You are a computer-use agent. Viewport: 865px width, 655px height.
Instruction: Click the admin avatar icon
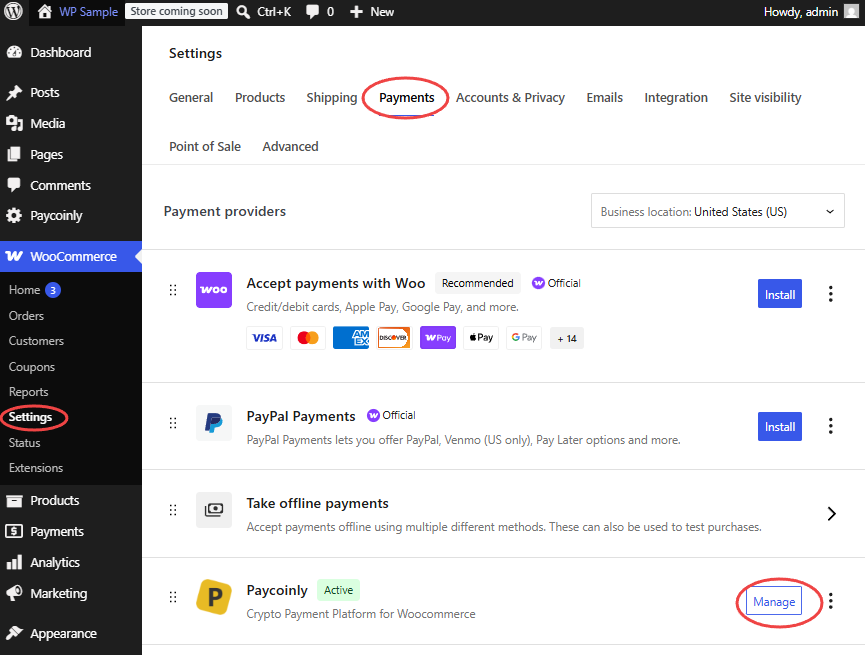[851, 12]
